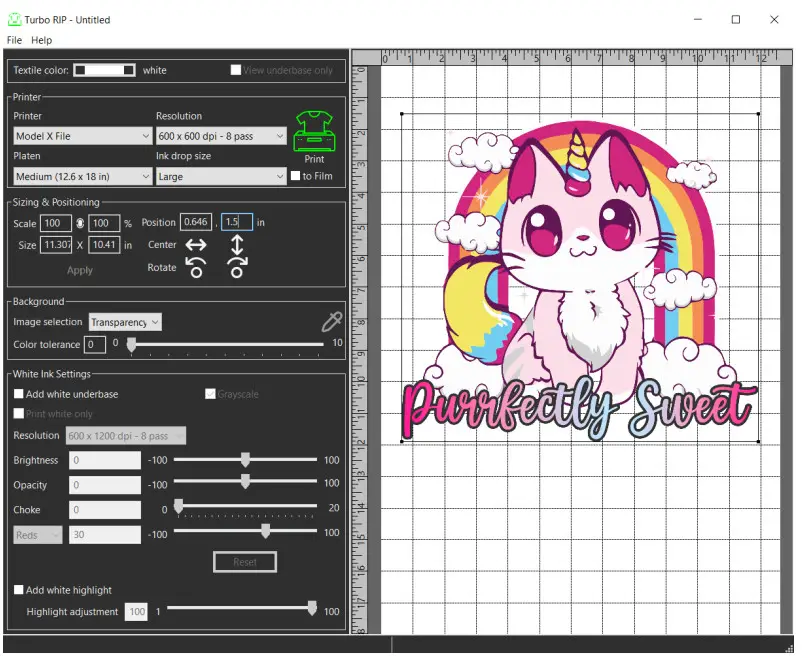This screenshot has width=809, height=661.
Task: Click the Apply button
Action: point(79,270)
